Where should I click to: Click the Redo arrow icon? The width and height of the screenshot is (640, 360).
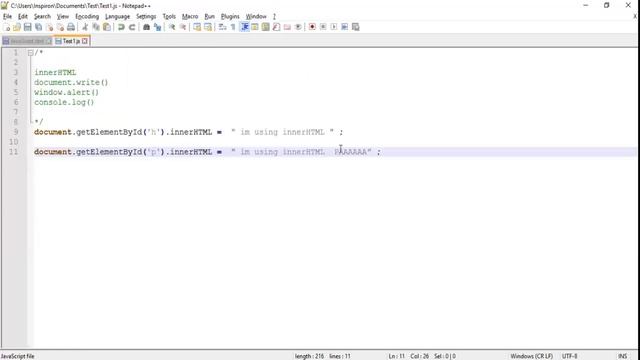[x=131, y=27]
